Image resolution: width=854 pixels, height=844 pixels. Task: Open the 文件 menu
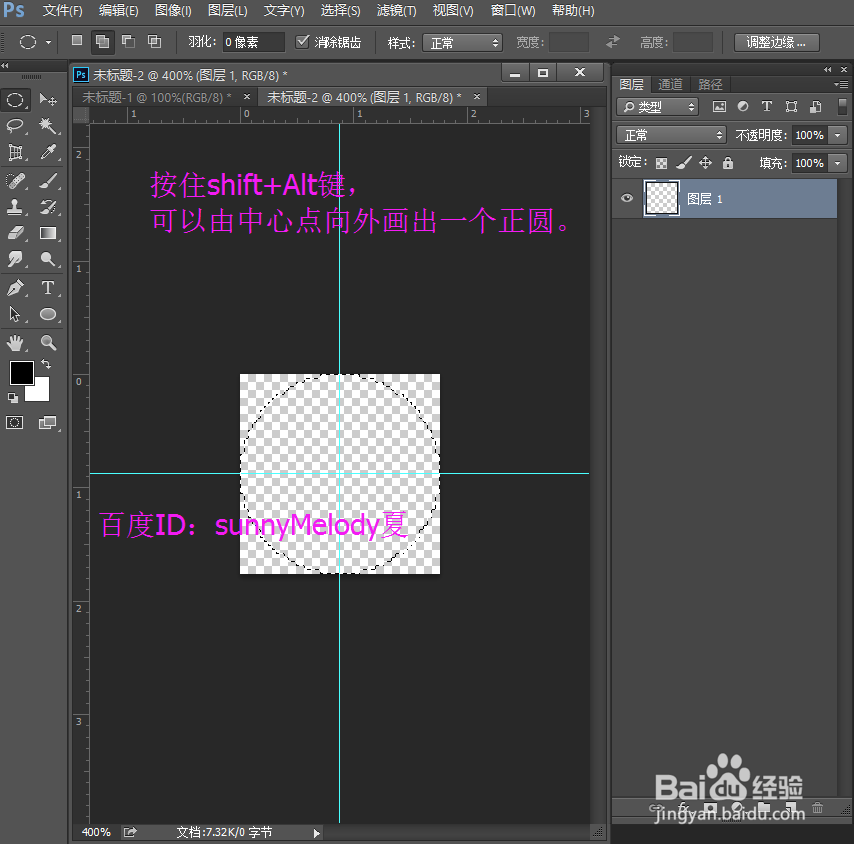[x=63, y=11]
